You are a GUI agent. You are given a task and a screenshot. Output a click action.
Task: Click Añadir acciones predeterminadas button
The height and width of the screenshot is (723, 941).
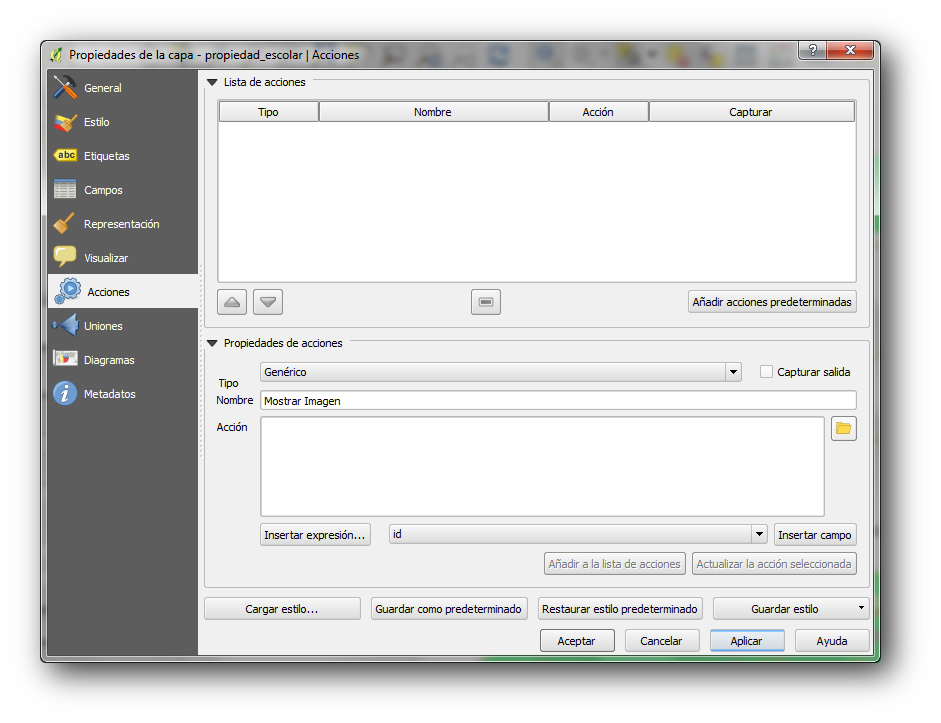[772, 302]
